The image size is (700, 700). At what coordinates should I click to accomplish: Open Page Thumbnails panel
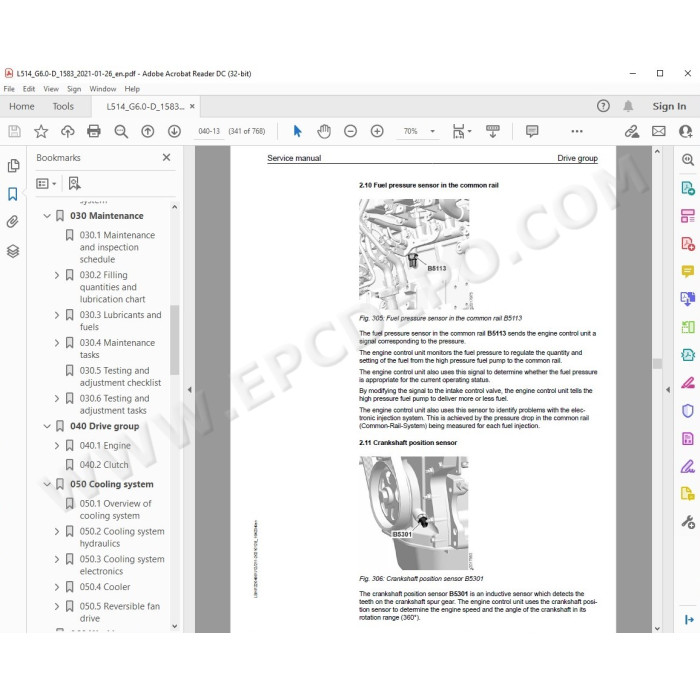pyautogui.click(x=13, y=166)
